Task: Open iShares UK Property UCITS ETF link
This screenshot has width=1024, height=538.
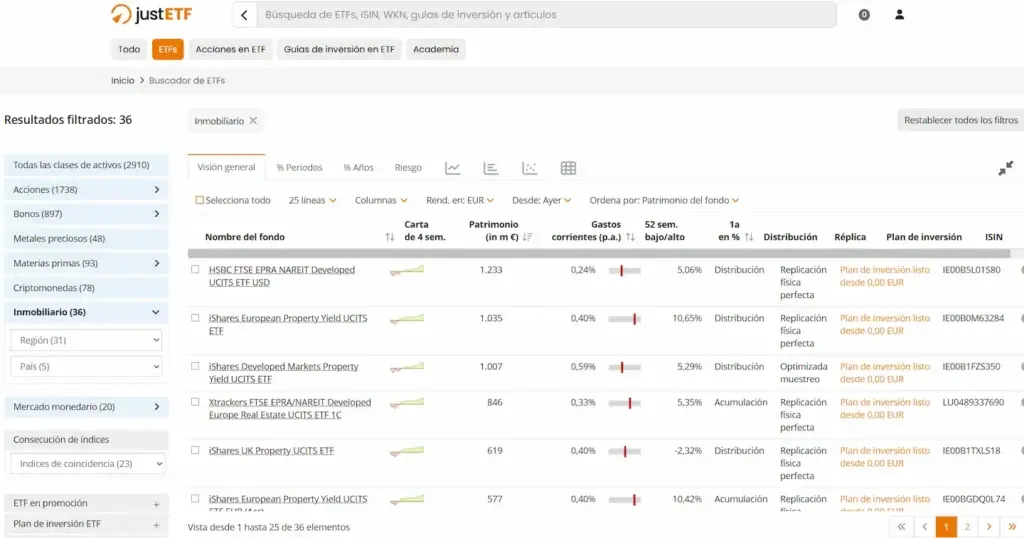Action: 271,451
